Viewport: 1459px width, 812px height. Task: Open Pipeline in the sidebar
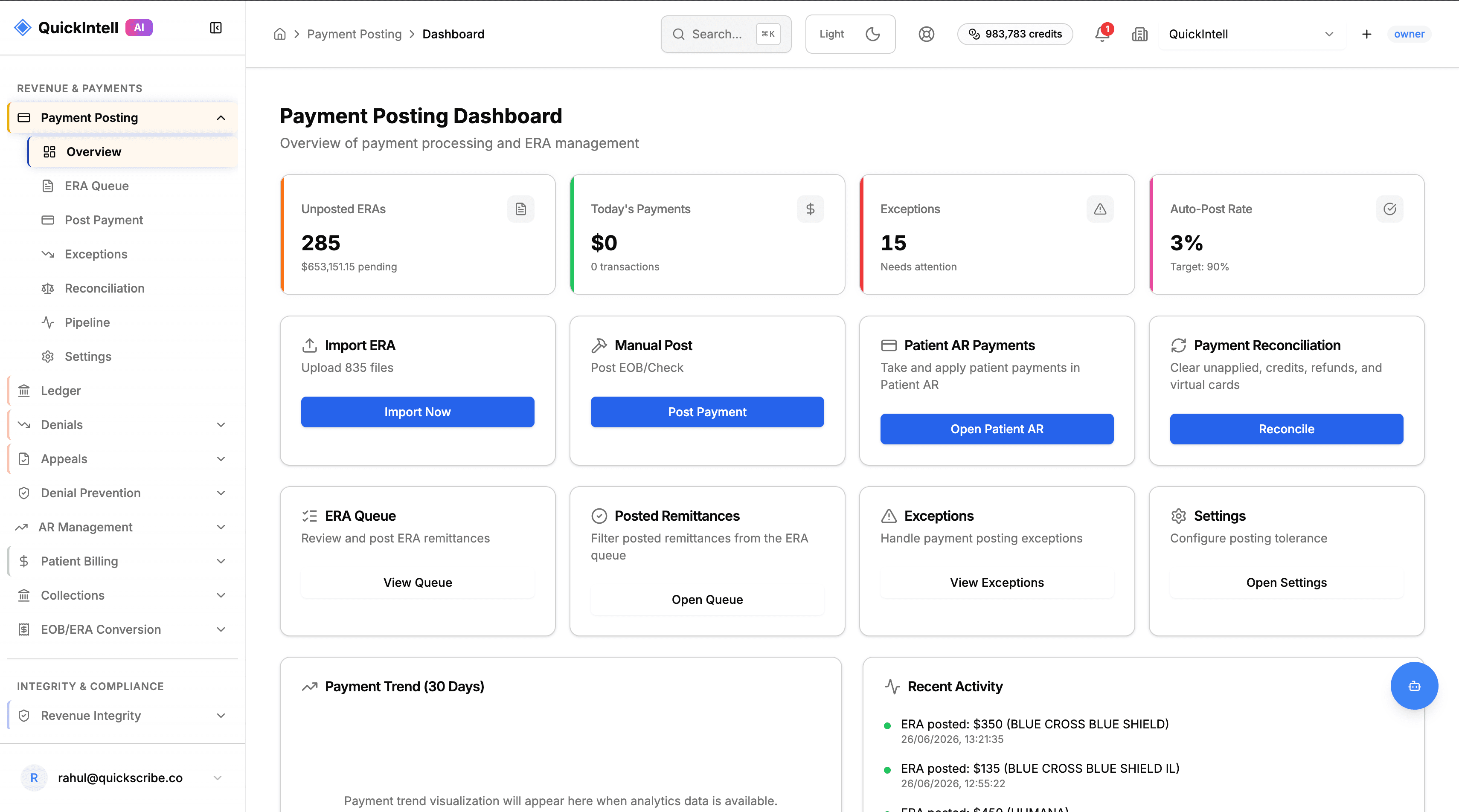pyautogui.click(x=133, y=322)
